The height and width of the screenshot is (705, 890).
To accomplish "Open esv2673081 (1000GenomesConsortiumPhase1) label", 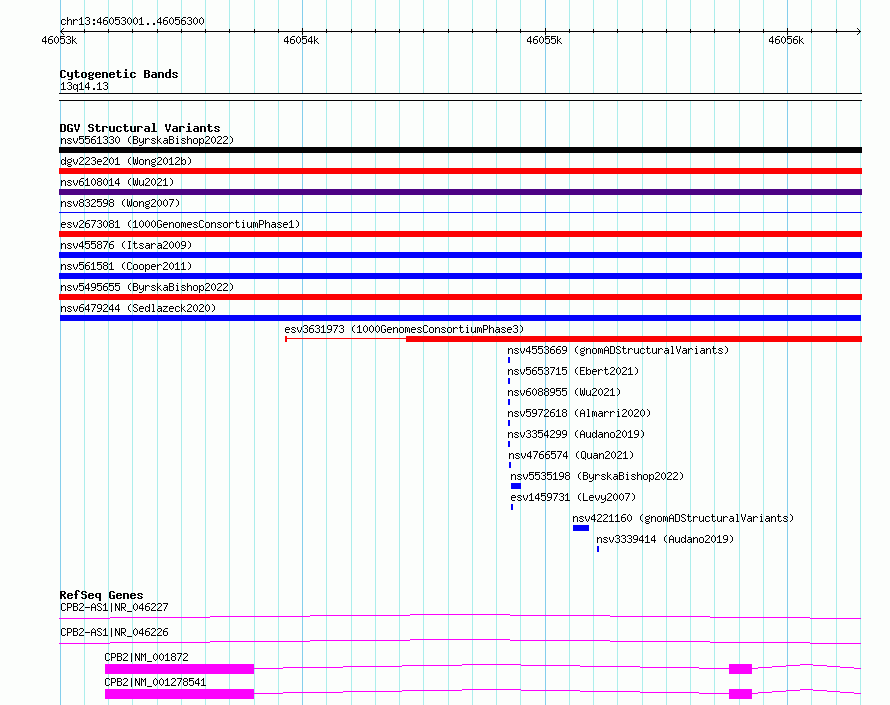I will [x=180, y=224].
